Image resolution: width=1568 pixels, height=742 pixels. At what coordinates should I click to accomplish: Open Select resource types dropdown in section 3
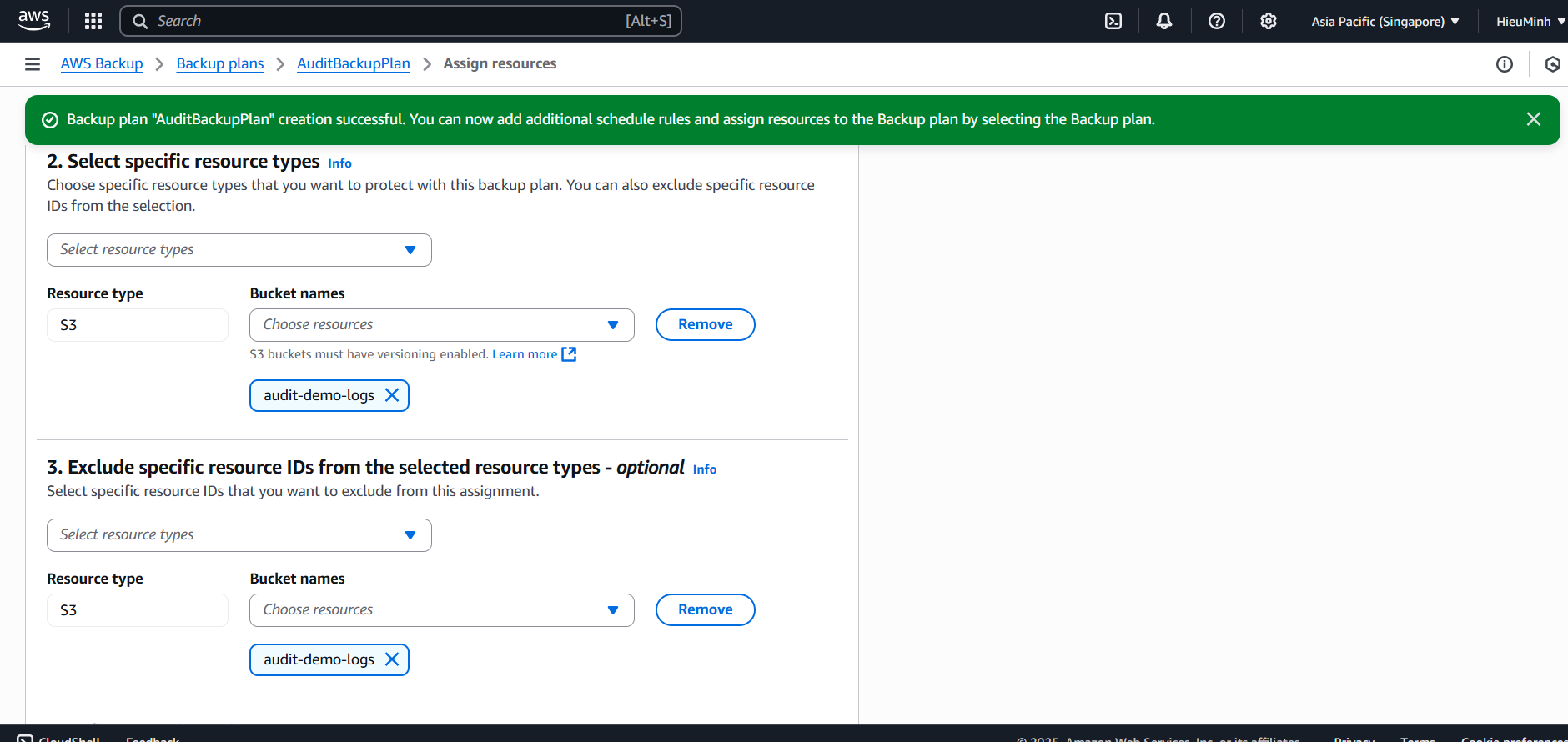click(239, 535)
